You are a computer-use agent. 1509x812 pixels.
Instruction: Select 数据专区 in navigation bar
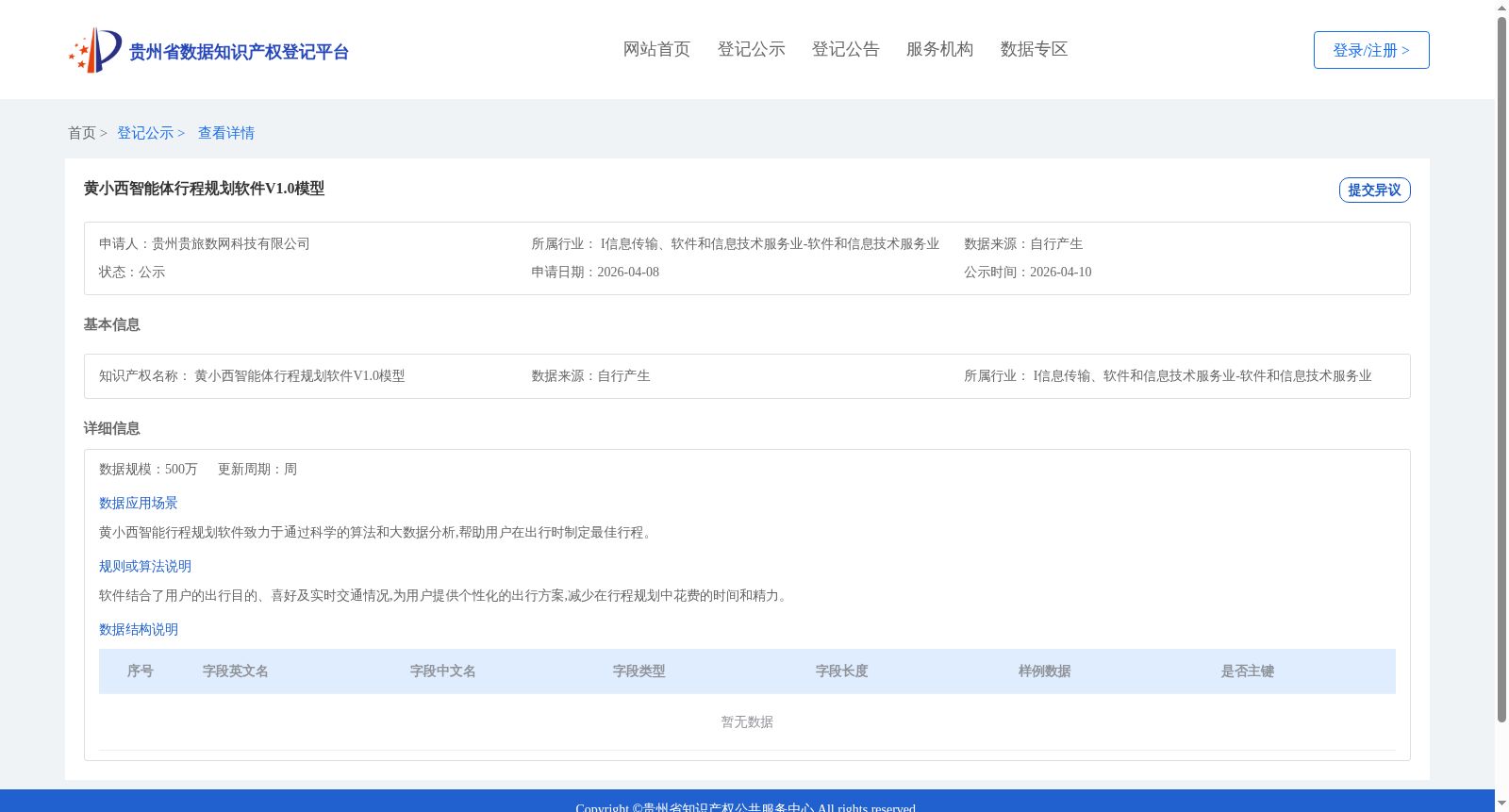click(1034, 49)
